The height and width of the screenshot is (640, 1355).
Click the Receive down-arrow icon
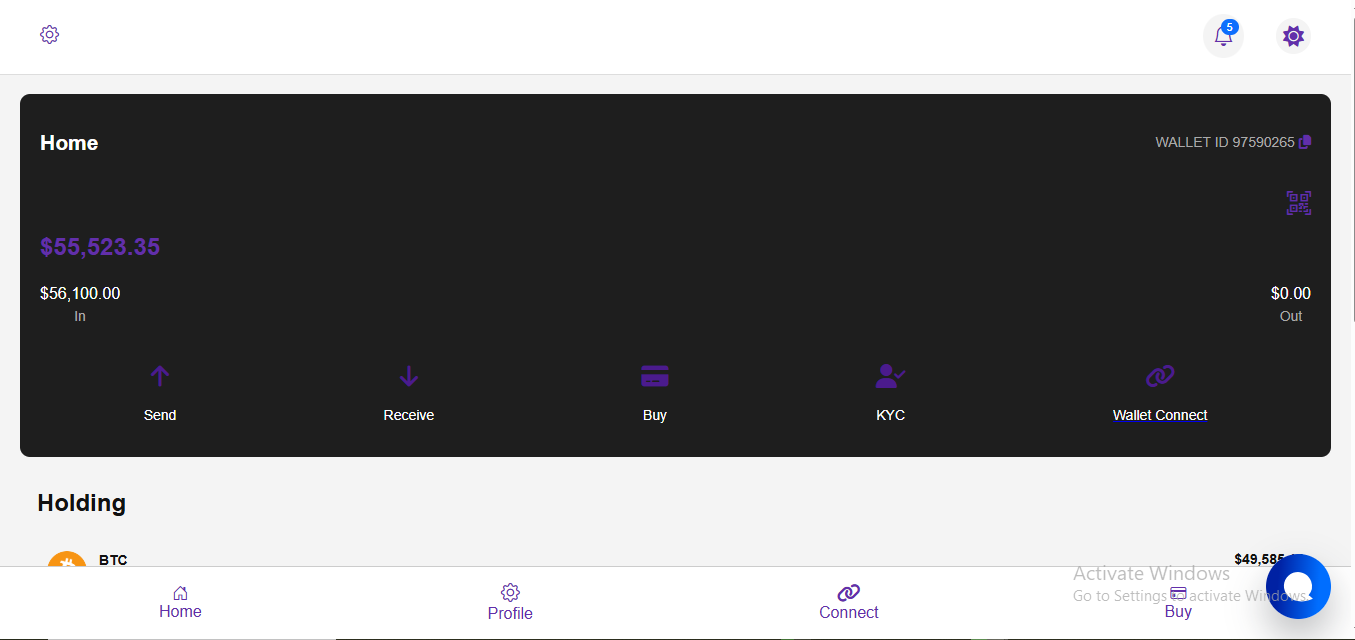(408, 377)
